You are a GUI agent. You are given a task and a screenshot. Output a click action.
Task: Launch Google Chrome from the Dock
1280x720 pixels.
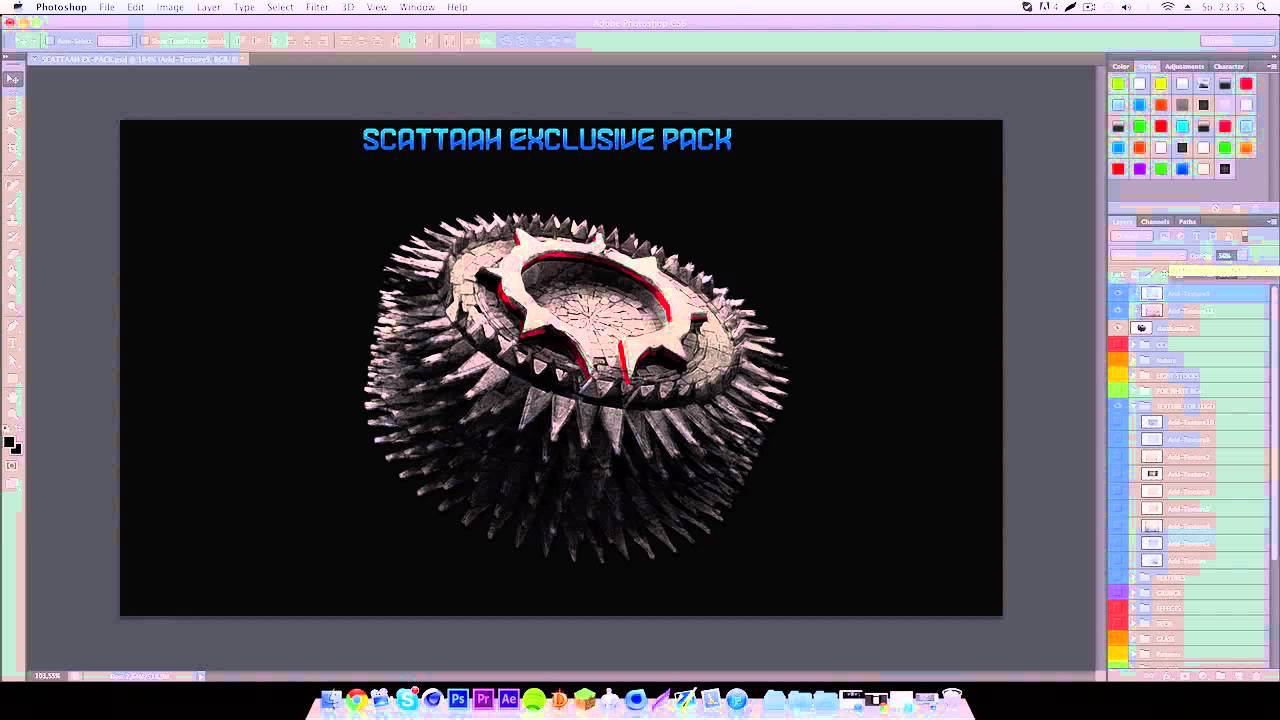356,699
